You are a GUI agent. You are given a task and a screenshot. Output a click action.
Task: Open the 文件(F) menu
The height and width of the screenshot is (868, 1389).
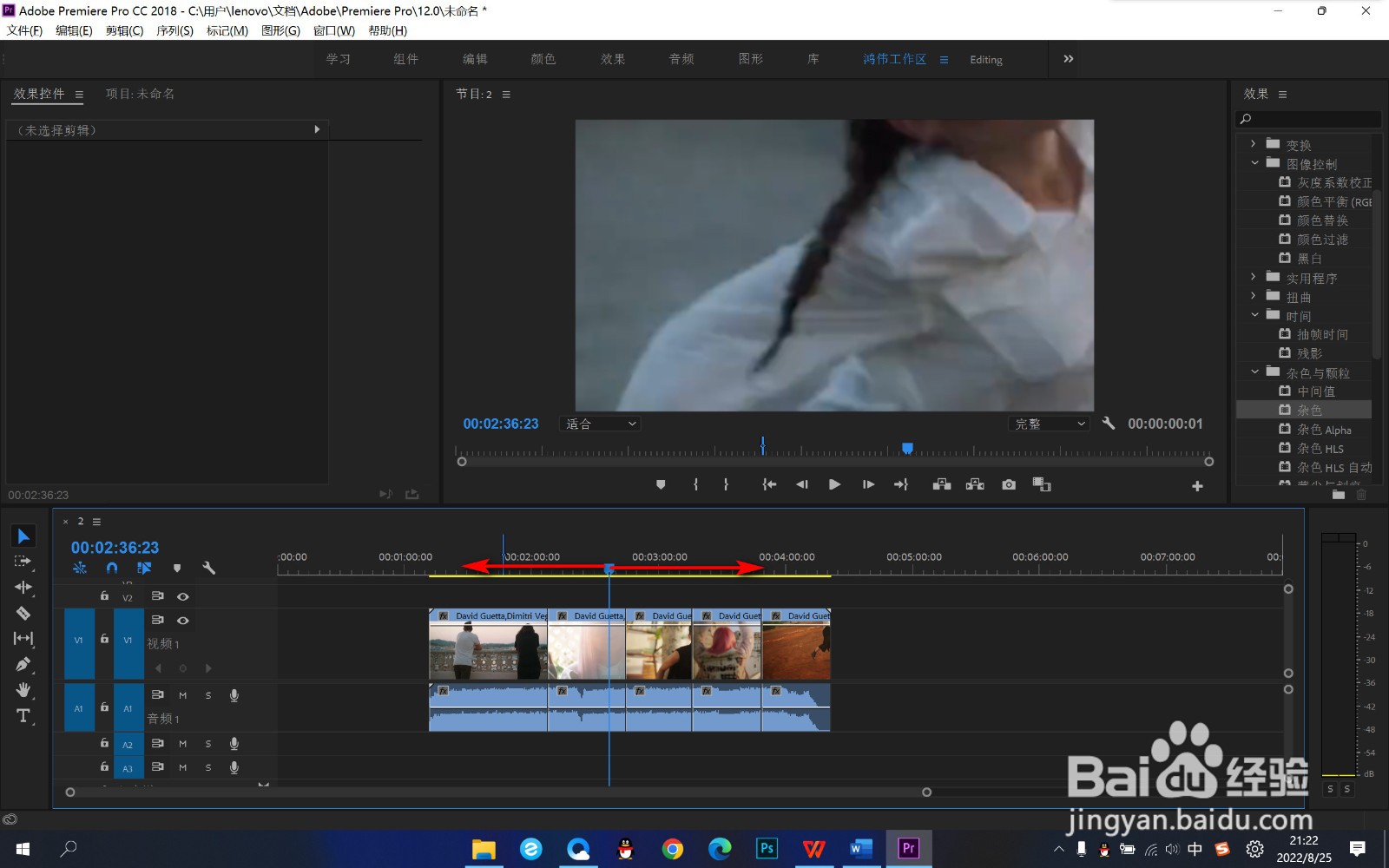[24, 30]
